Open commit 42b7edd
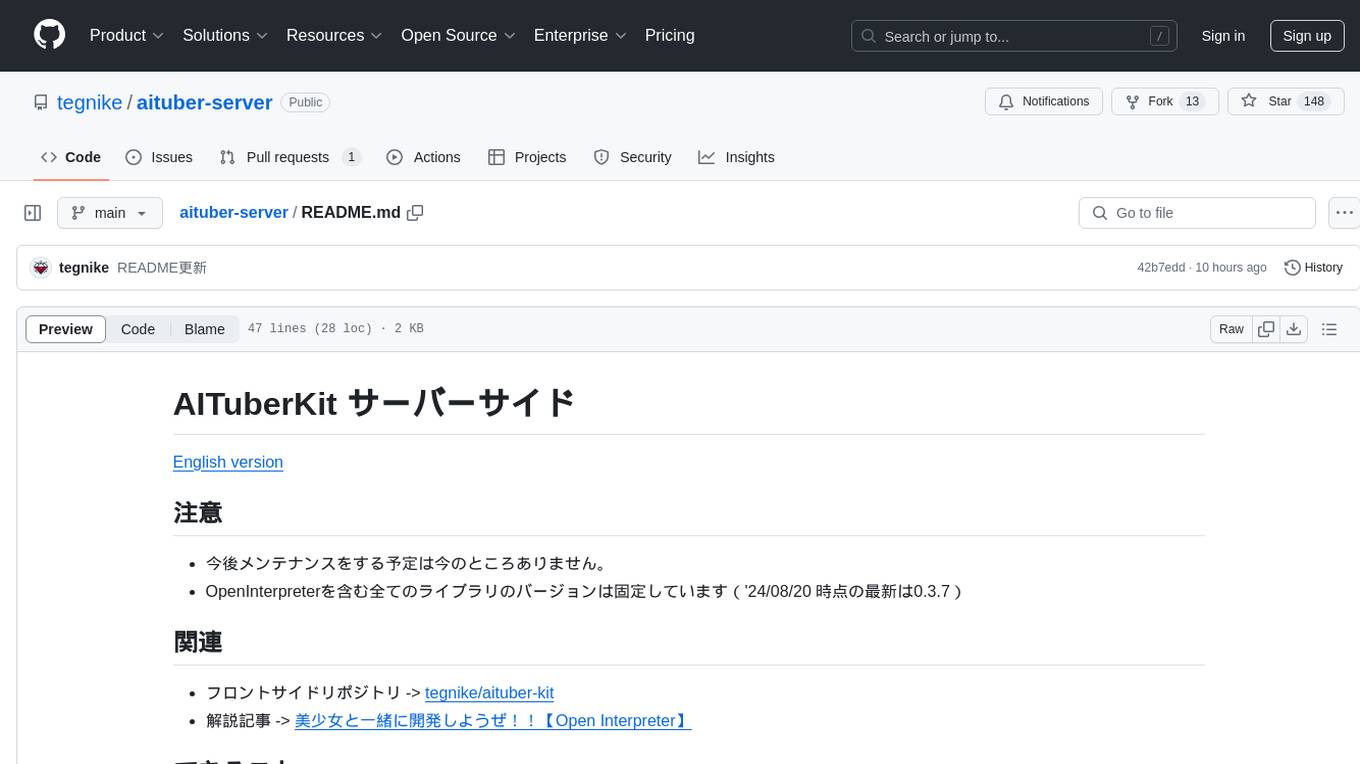This screenshot has width=1360, height=764. (x=1161, y=267)
